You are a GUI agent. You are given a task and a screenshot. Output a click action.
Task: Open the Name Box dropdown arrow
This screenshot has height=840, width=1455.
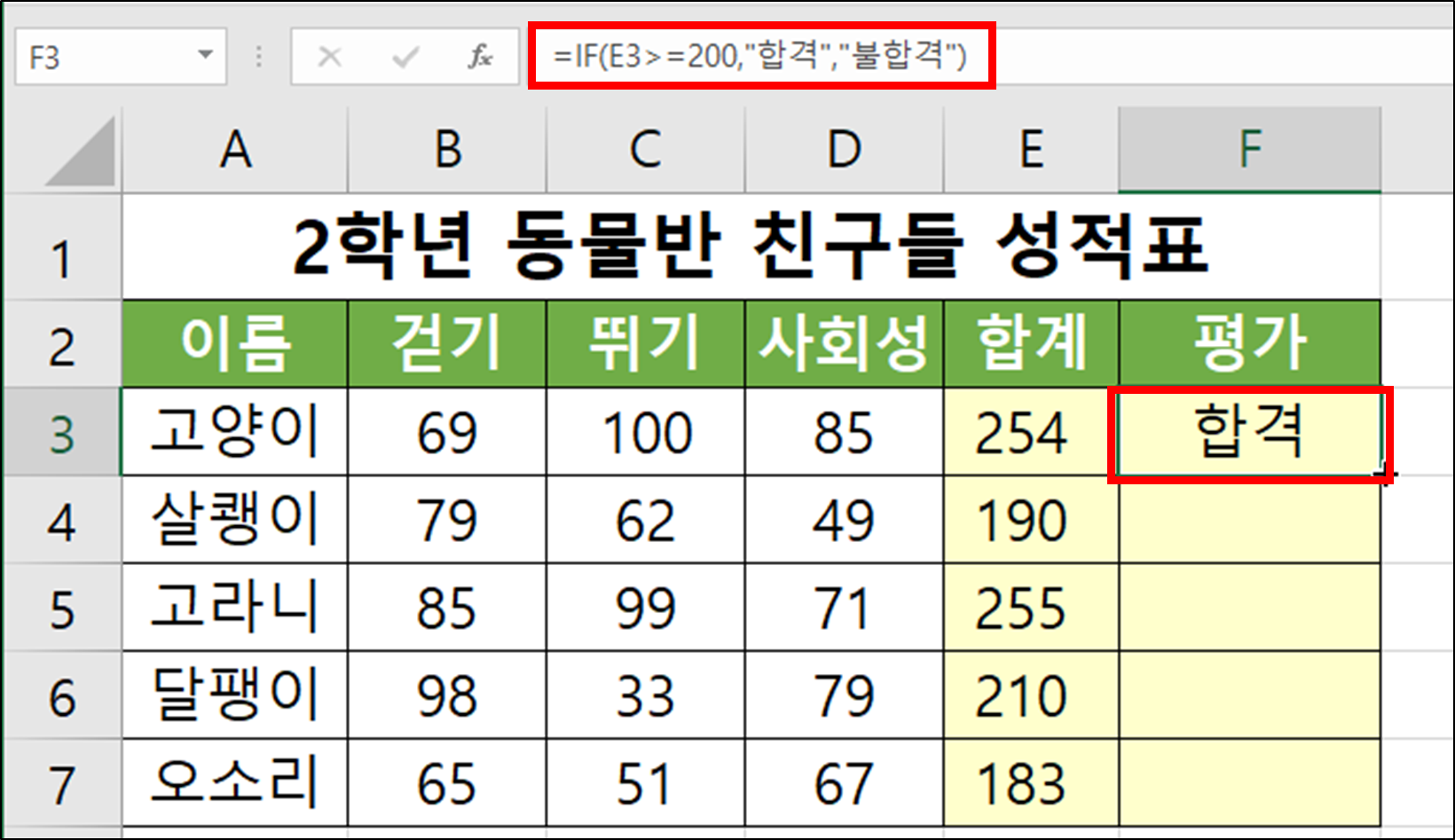coord(205,55)
